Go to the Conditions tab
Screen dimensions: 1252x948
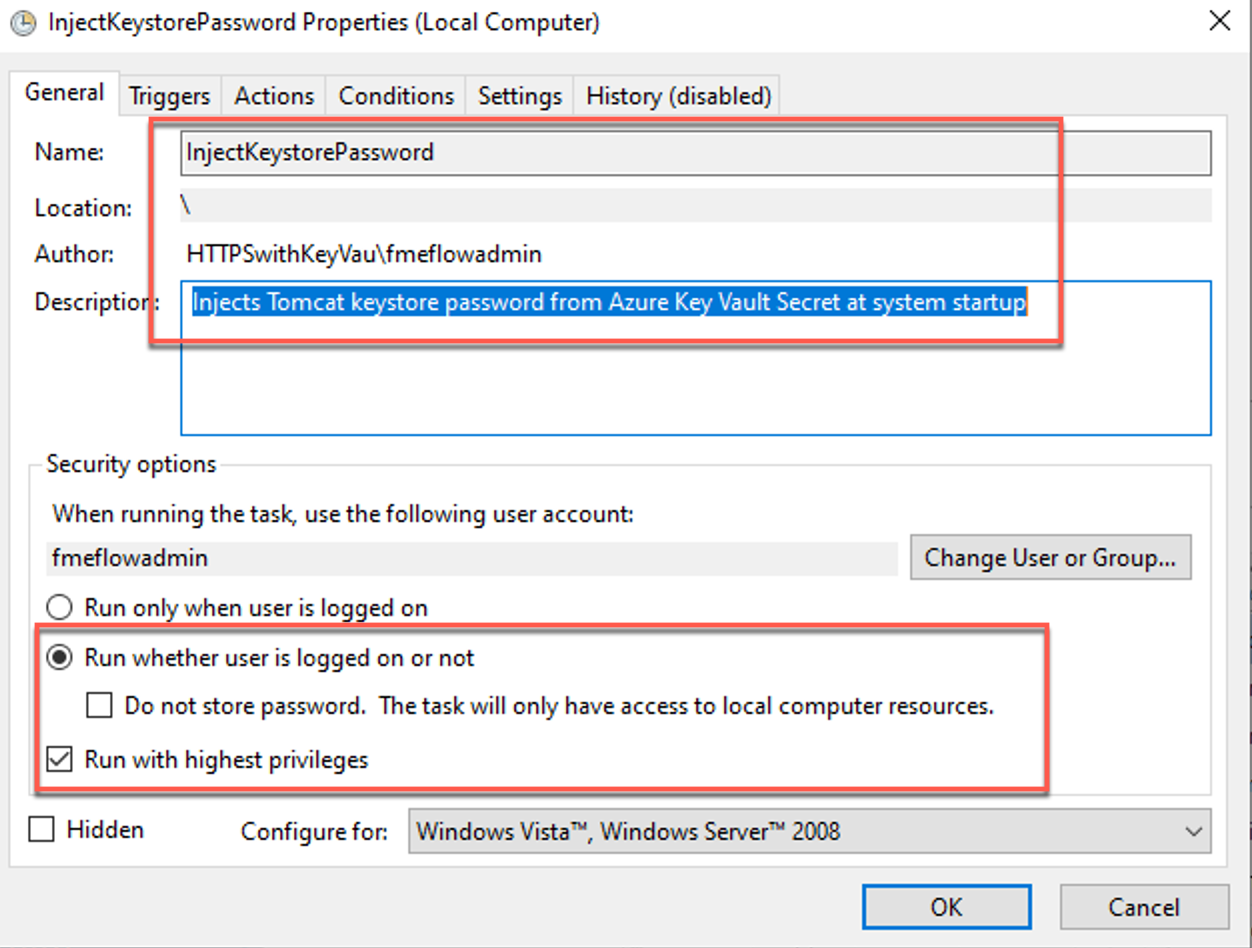pos(396,96)
